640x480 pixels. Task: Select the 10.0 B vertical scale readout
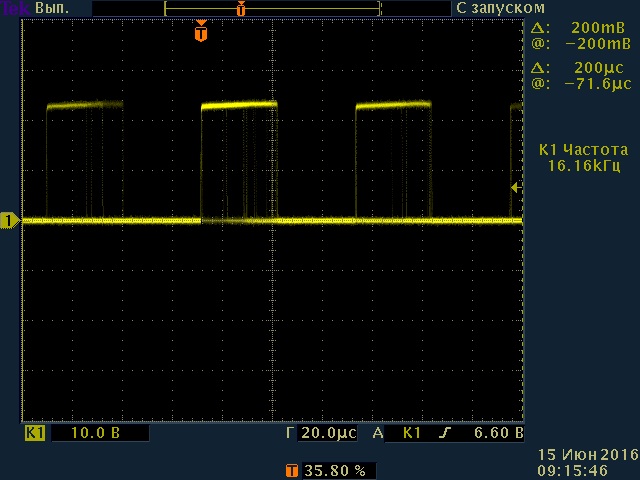(98, 434)
